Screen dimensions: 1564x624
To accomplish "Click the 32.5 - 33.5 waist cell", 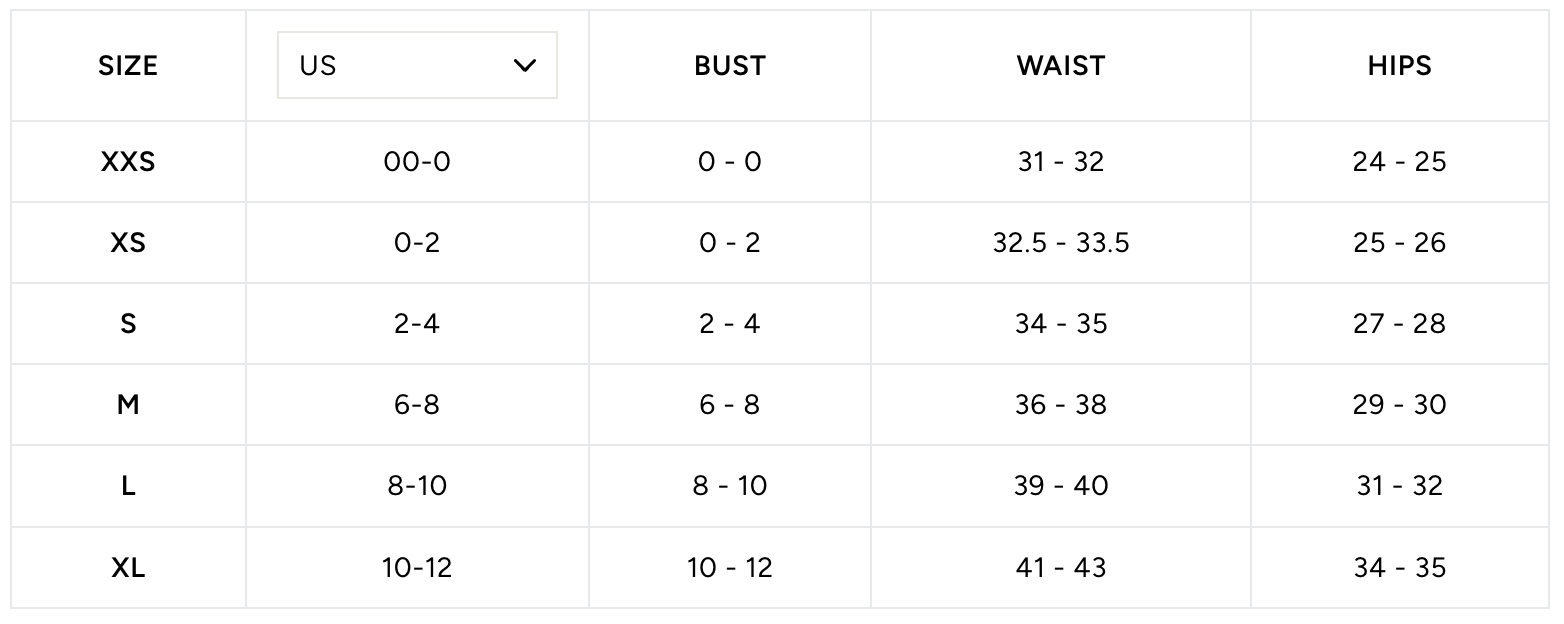I will click(x=1061, y=243).
